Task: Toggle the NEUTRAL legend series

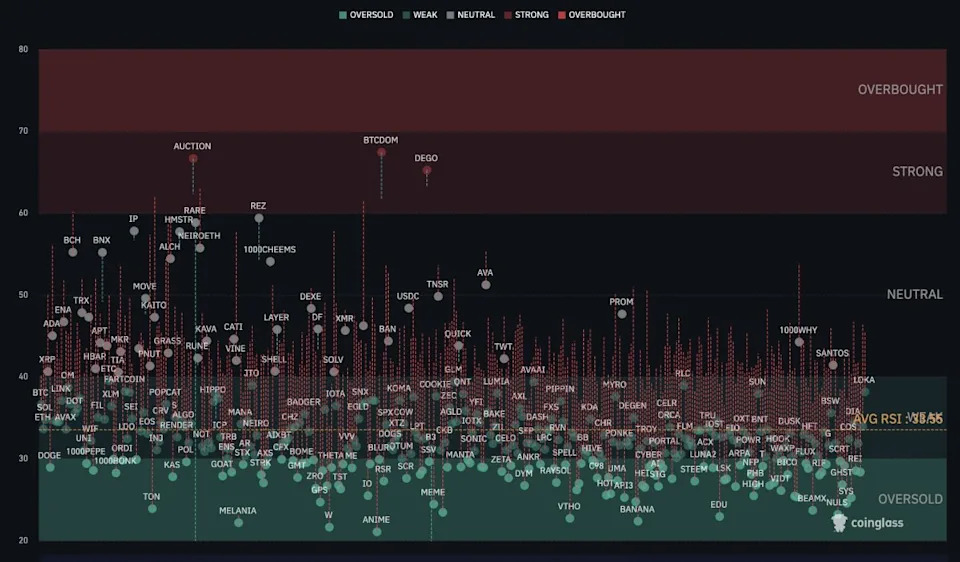Action: pos(471,15)
